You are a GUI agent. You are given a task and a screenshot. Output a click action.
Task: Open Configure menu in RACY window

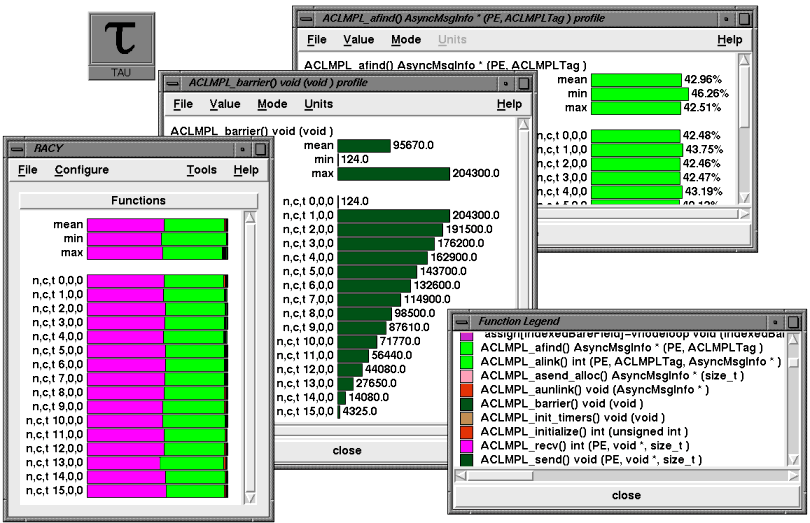(x=81, y=170)
